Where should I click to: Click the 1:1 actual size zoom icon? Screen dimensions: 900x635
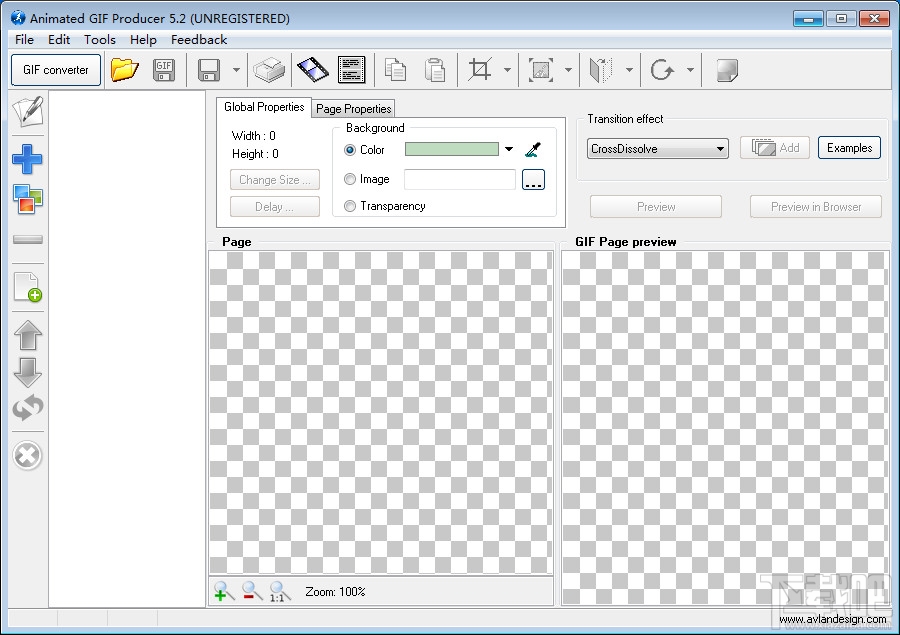click(280, 591)
